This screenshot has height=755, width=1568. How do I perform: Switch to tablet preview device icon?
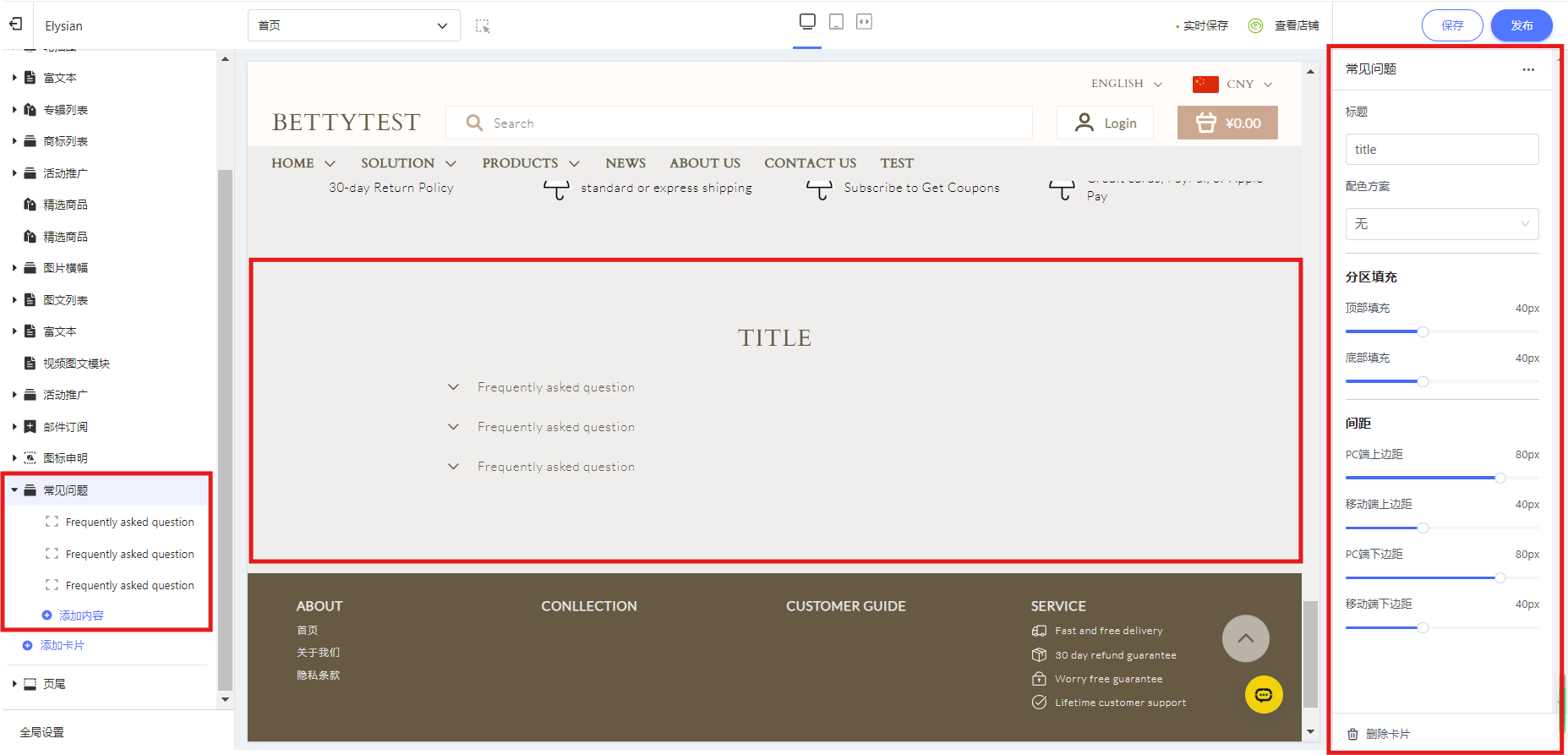(x=836, y=22)
